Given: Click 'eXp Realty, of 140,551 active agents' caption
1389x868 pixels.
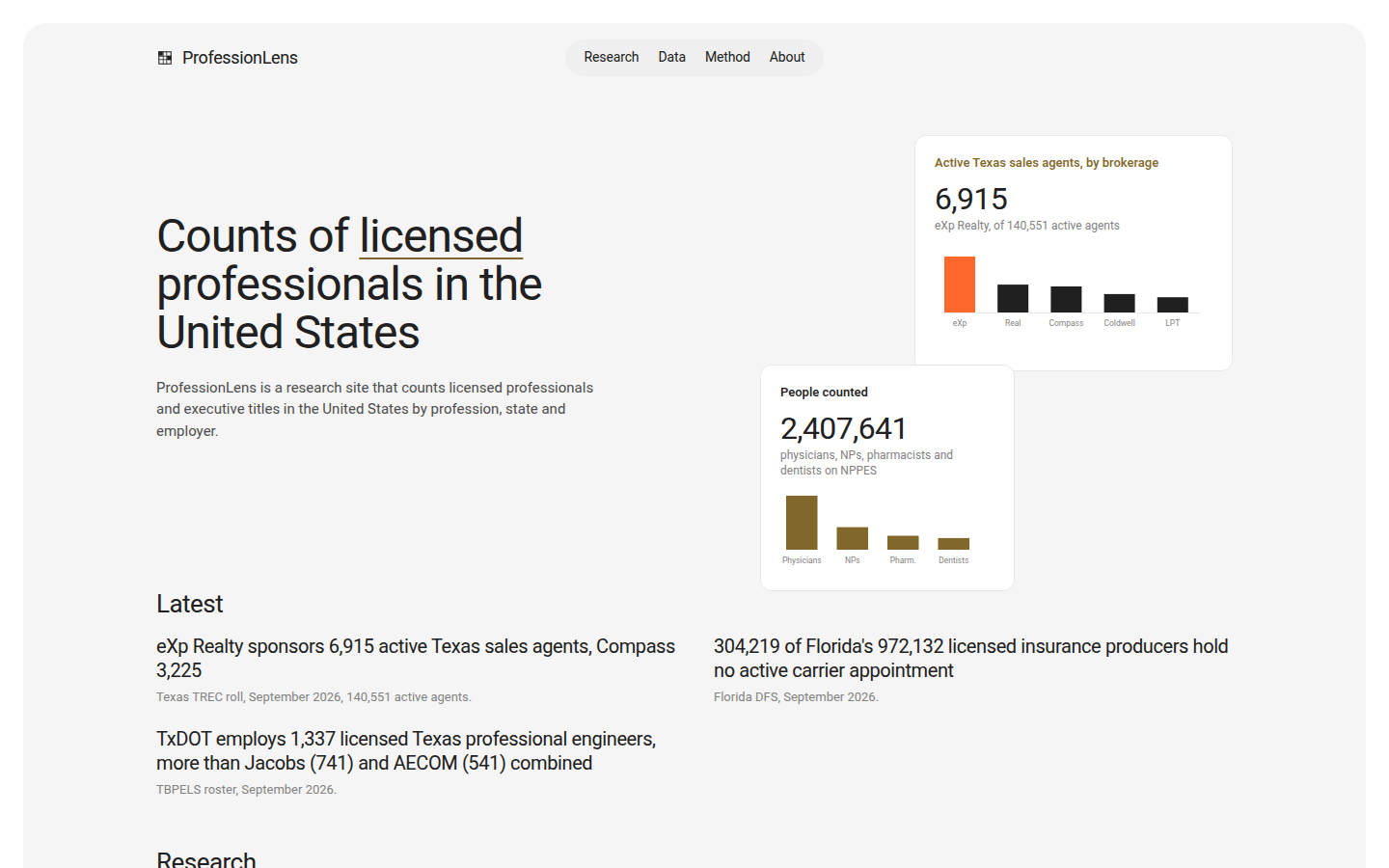Looking at the screenshot, I should point(1027,226).
